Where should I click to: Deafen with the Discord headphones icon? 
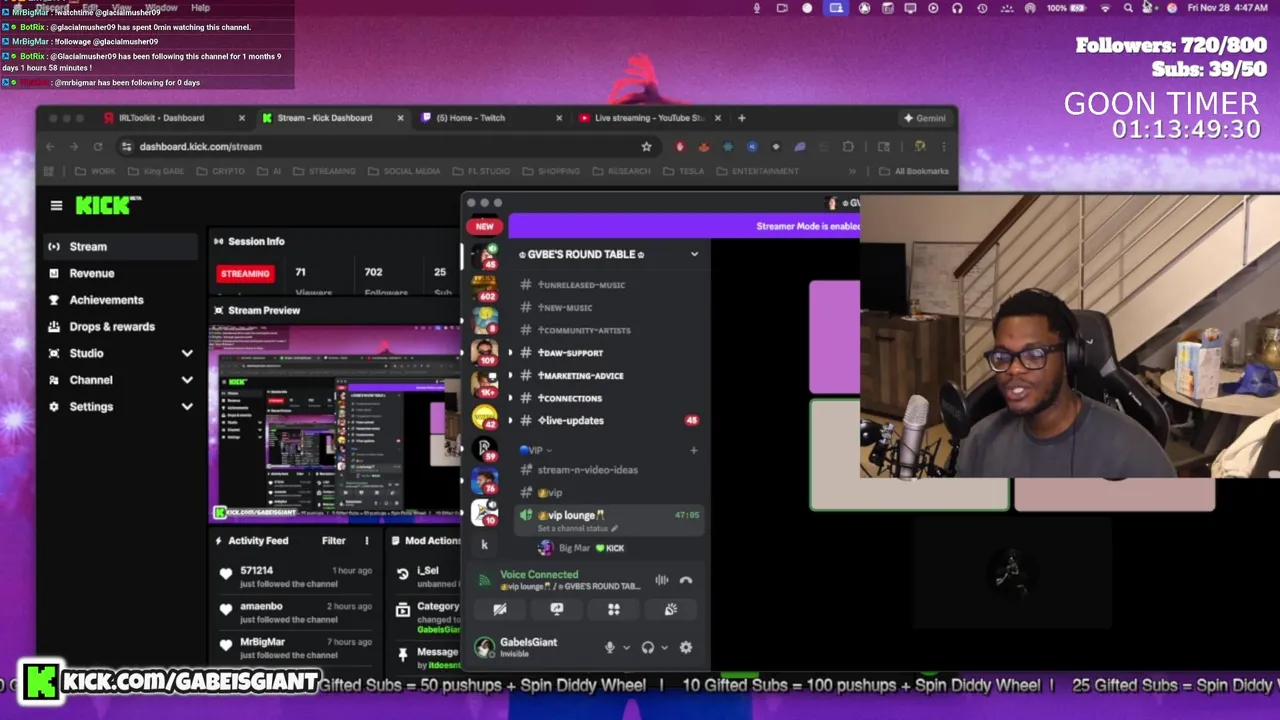click(x=648, y=648)
